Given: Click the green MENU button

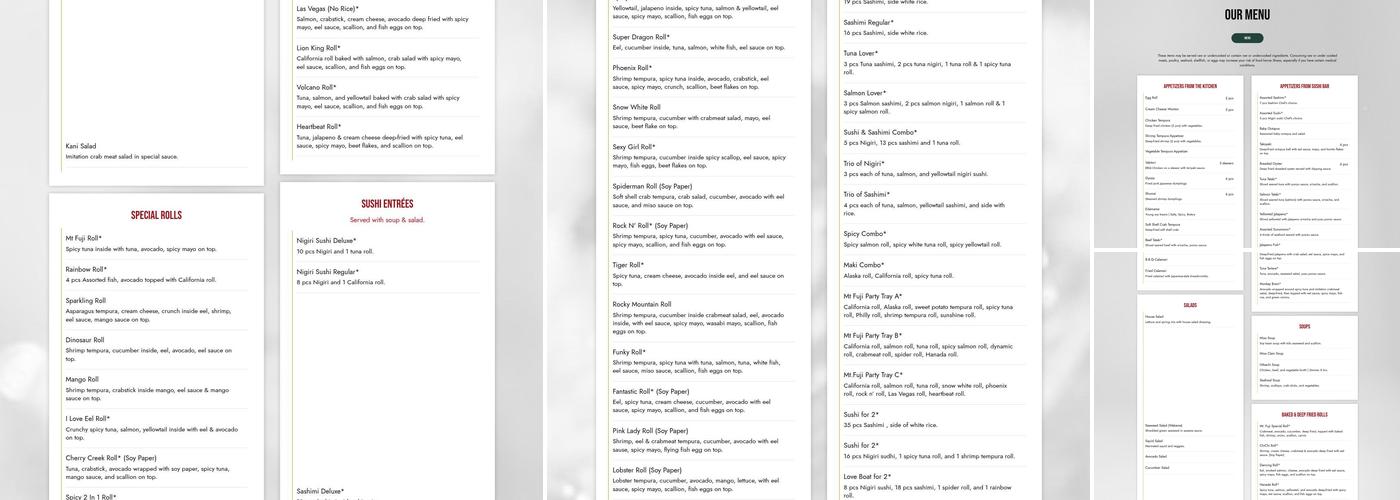Looking at the screenshot, I should [1246, 38].
